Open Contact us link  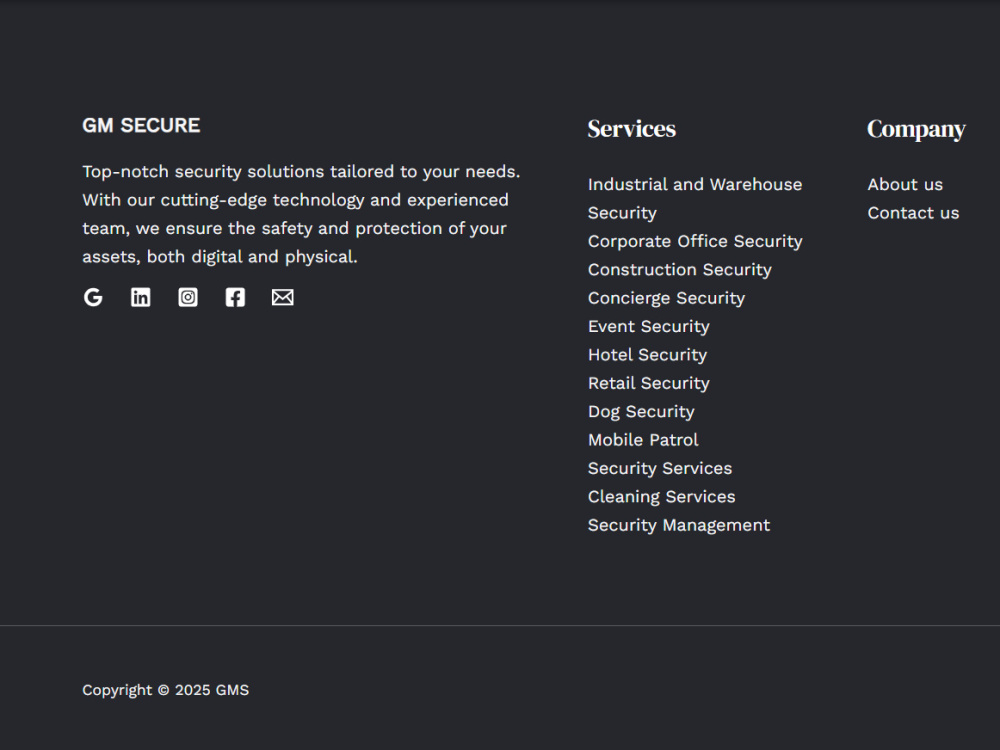(x=913, y=213)
